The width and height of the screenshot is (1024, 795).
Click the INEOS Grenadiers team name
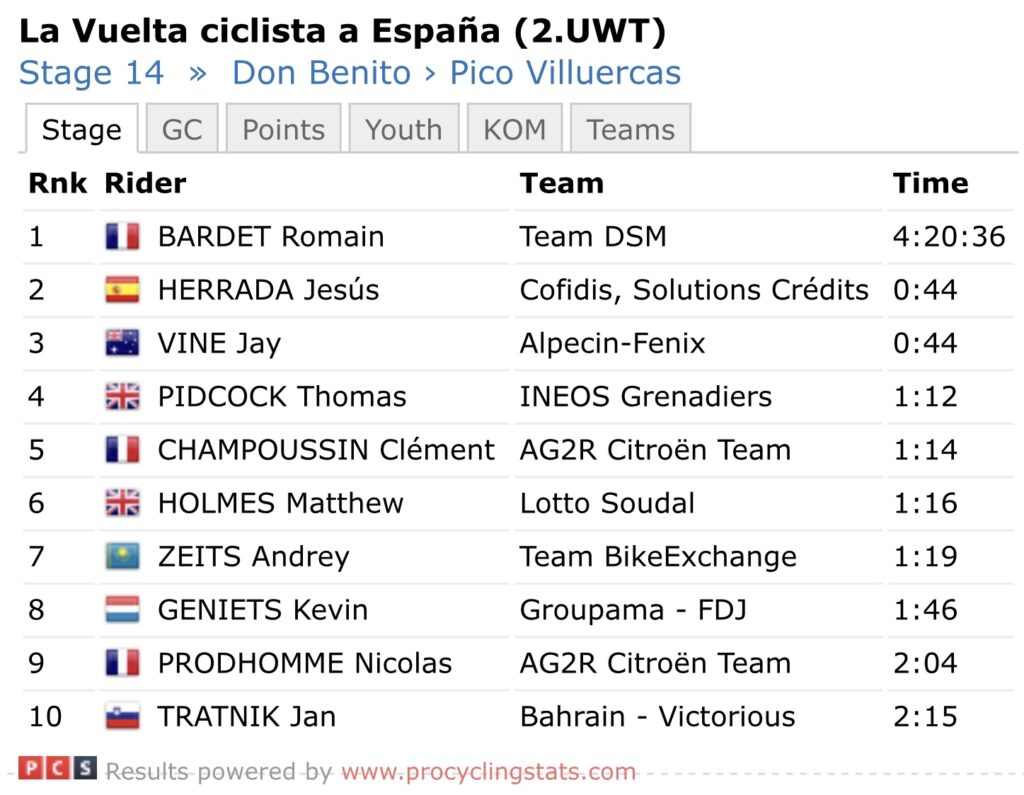click(645, 397)
